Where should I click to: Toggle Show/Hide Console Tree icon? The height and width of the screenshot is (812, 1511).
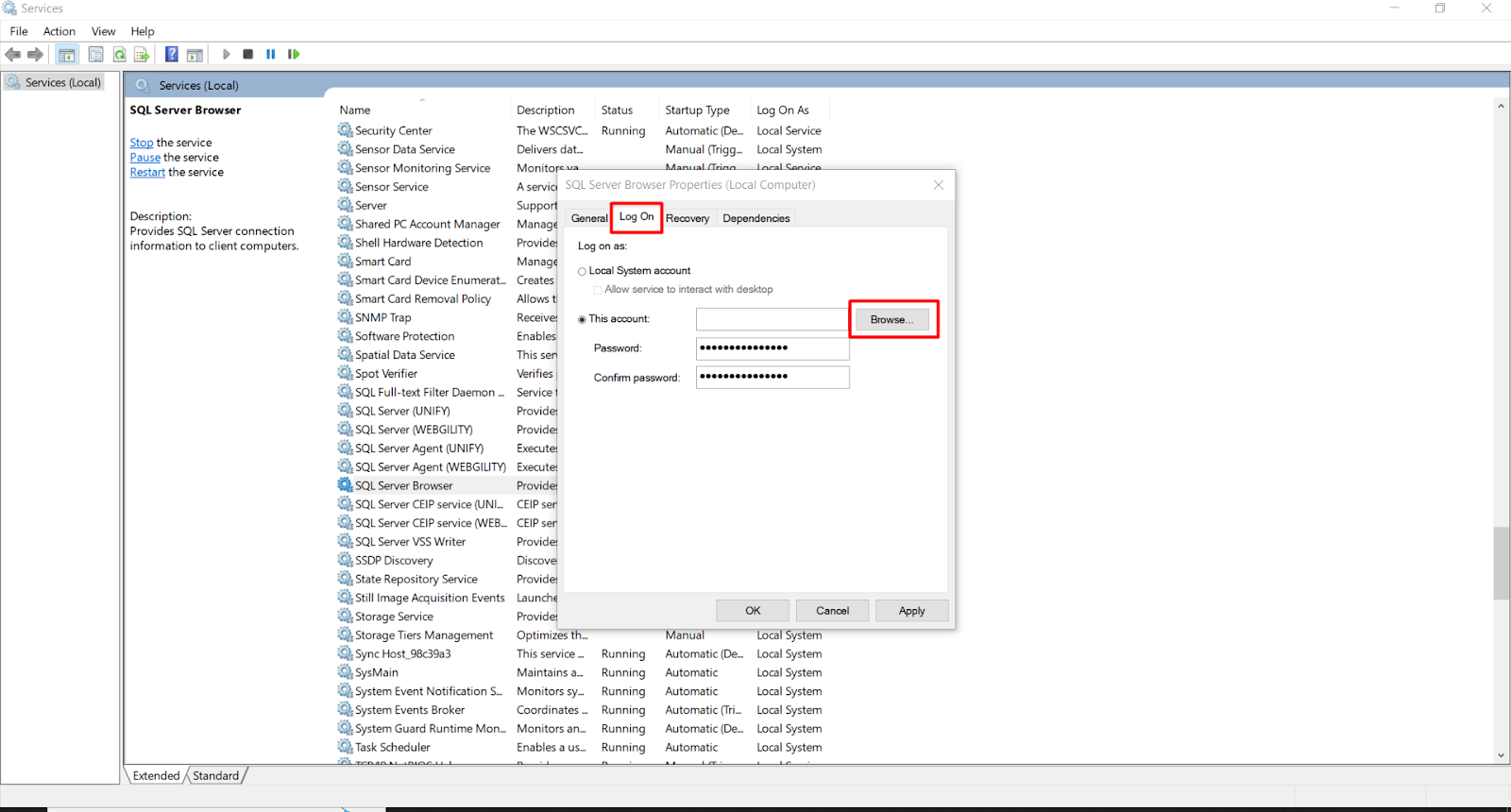coord(67,55)
